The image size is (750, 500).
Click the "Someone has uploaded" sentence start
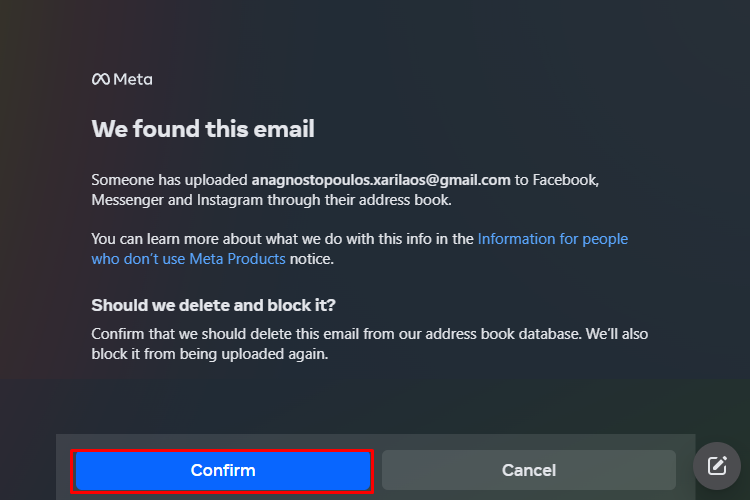(169, 180)
